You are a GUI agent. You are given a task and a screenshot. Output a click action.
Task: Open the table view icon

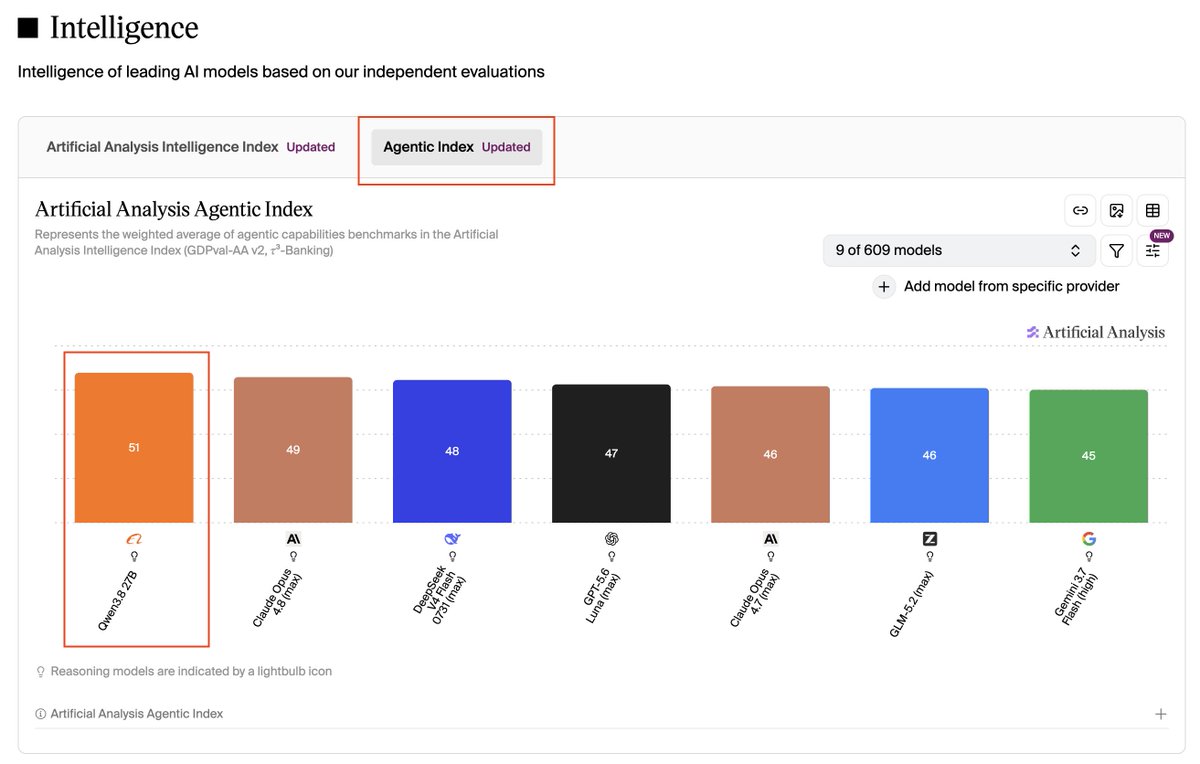tap(1152, 210)
